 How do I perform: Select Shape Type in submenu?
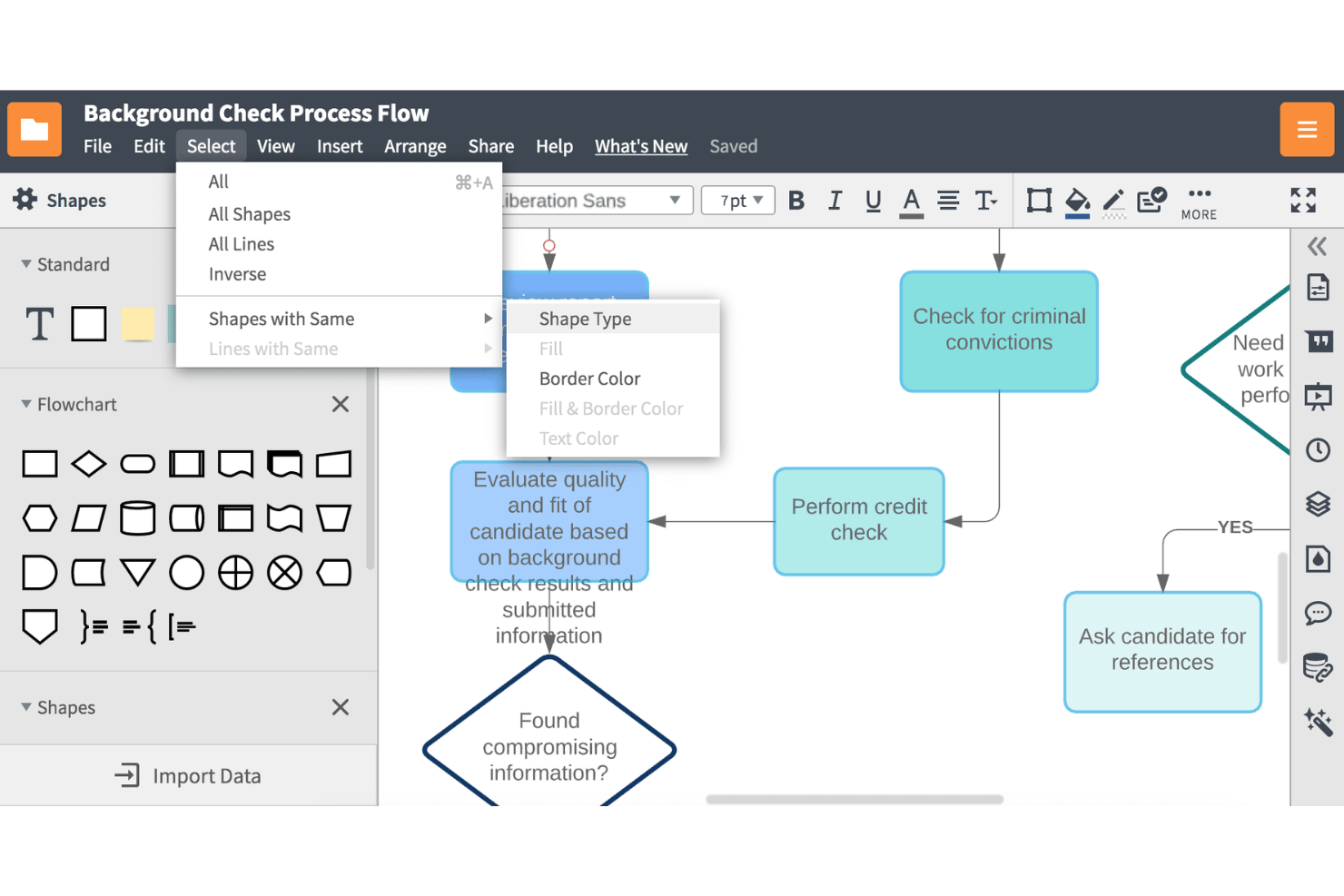pos(613,319)
